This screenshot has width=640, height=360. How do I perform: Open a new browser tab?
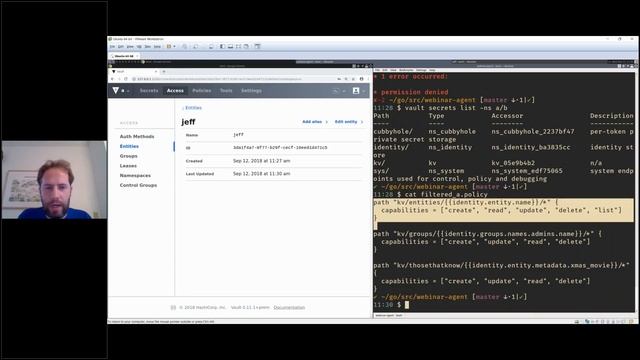[164, 71]
